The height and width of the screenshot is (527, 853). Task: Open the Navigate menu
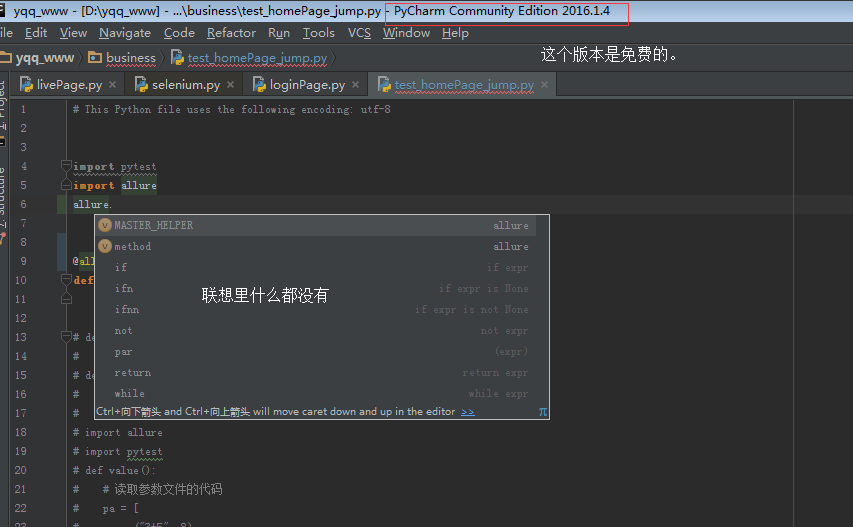(125, 33)
